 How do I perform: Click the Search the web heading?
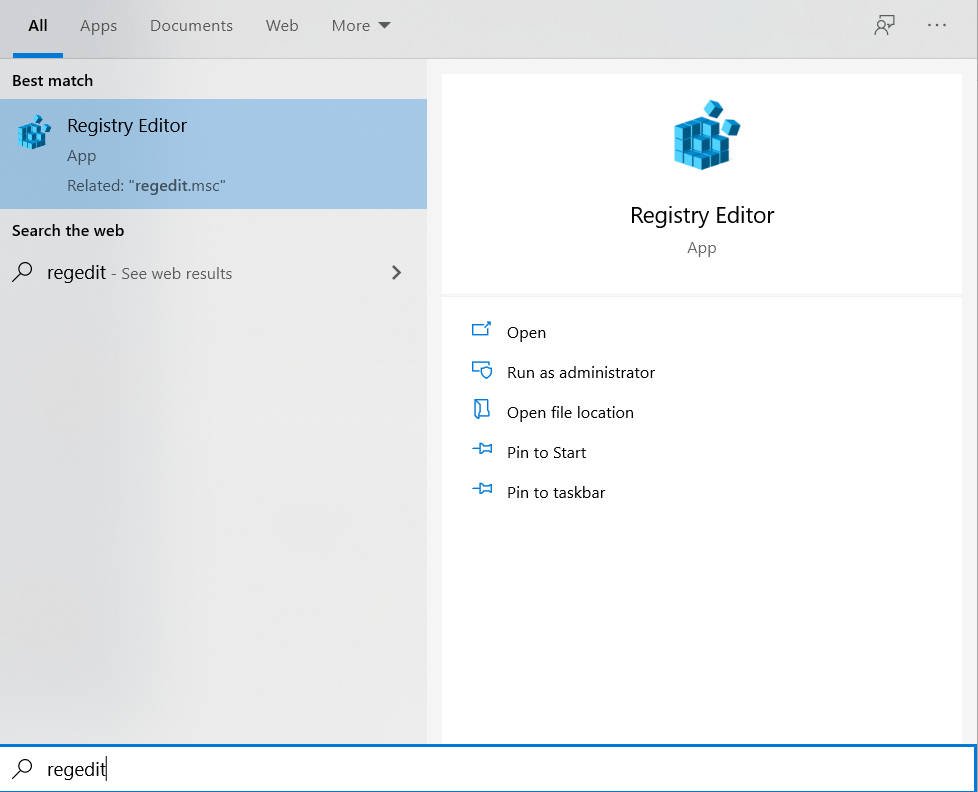click(x=68, y=231)
